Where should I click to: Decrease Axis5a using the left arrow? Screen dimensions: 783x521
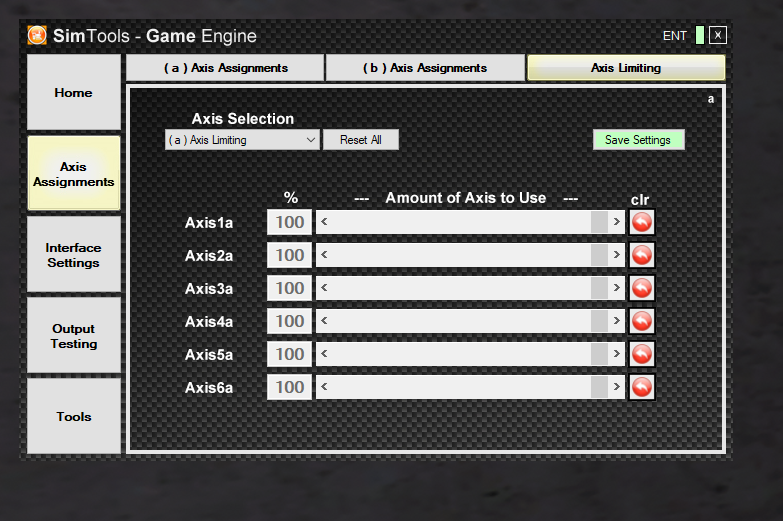coord(325,354)
